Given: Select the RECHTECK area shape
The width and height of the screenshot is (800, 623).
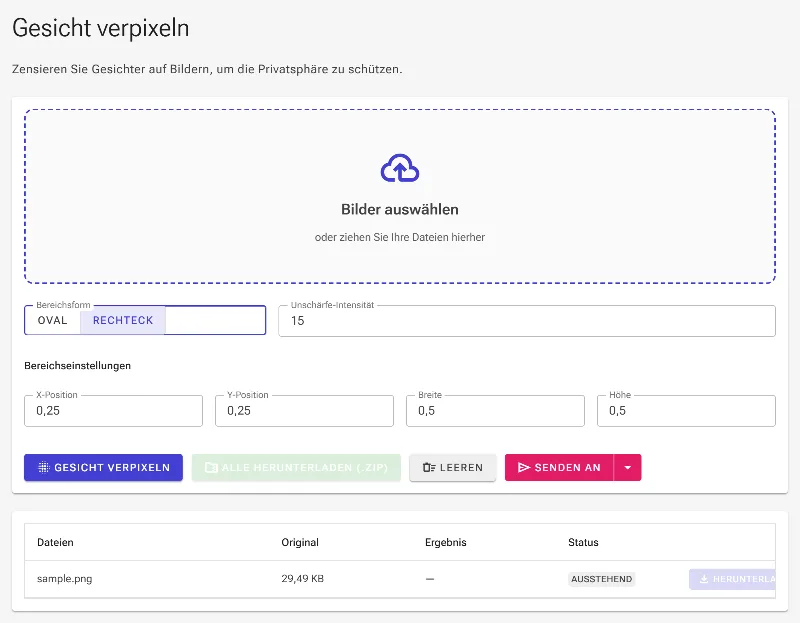Looking at the screenshot, I should pos(123,320).
